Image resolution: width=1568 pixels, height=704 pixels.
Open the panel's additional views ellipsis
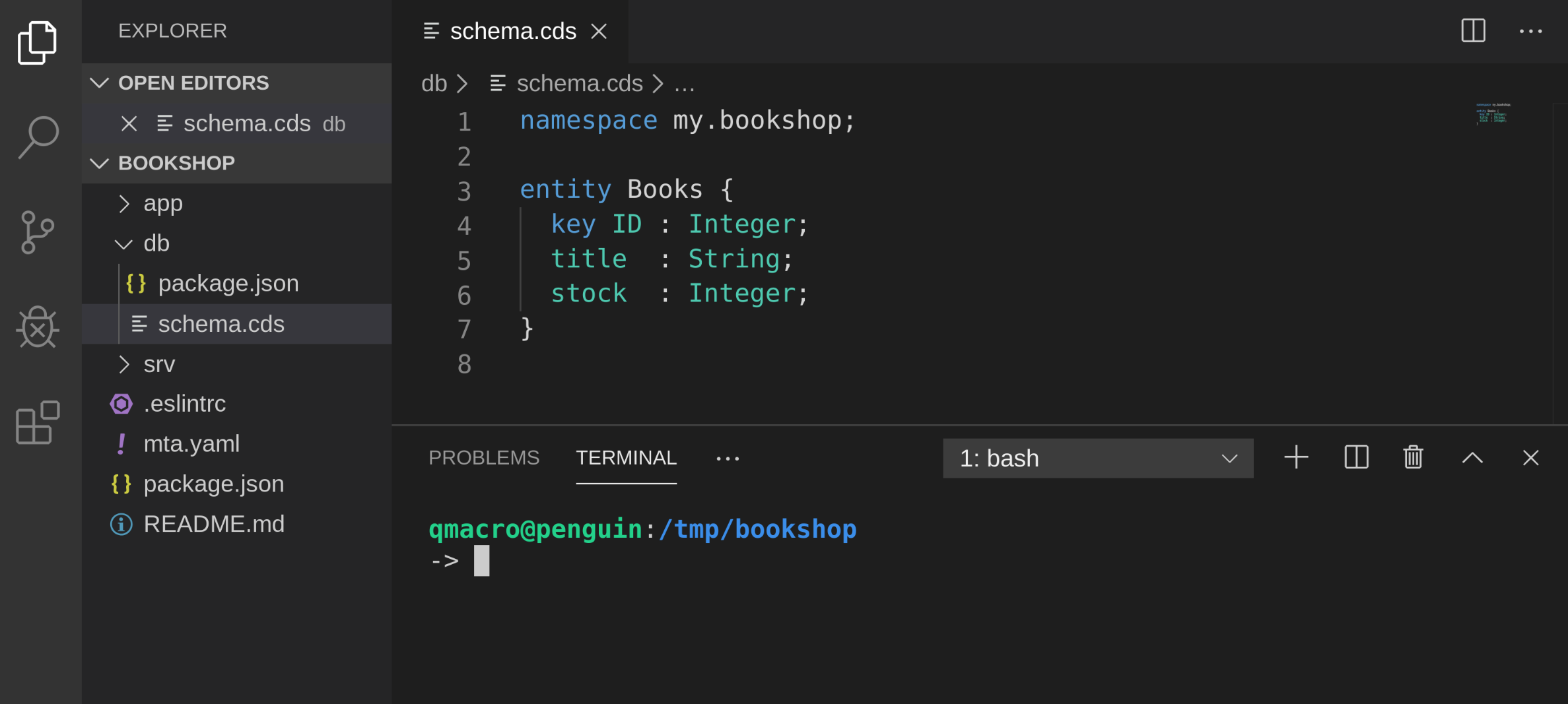tap(728, 458)
